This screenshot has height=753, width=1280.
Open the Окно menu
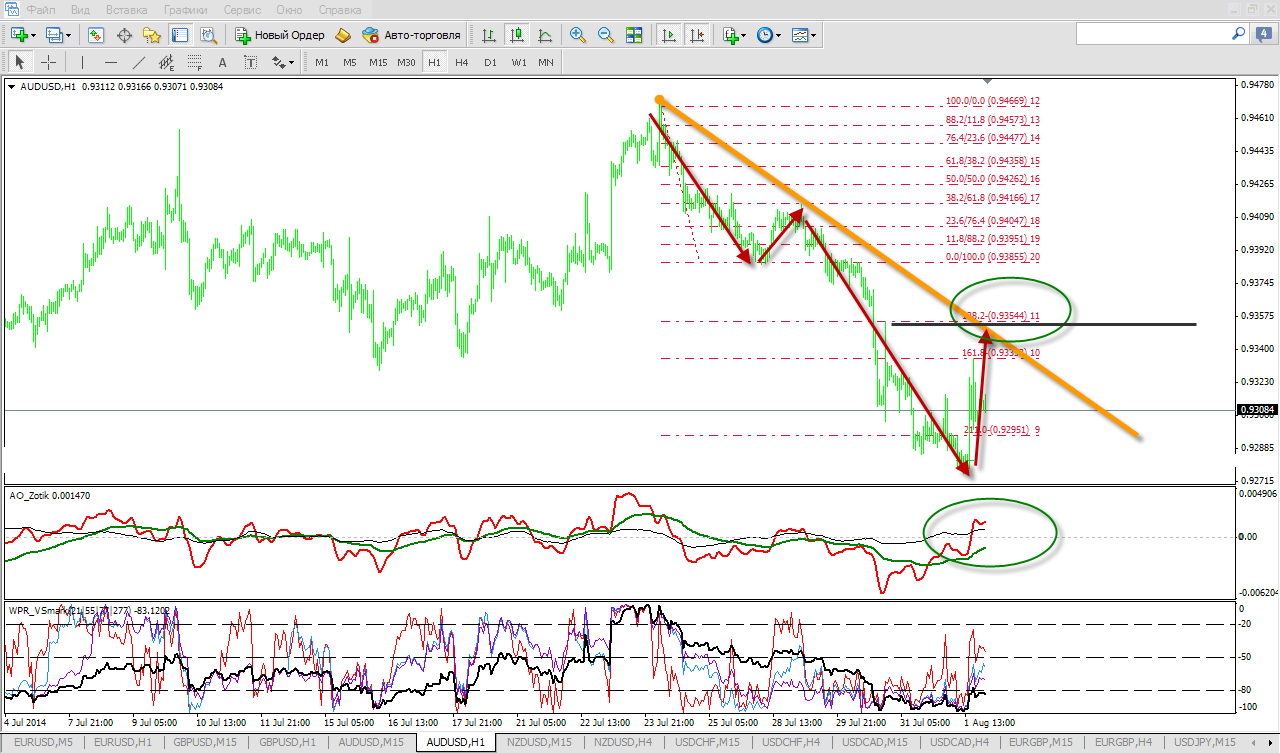click(289, 9)
